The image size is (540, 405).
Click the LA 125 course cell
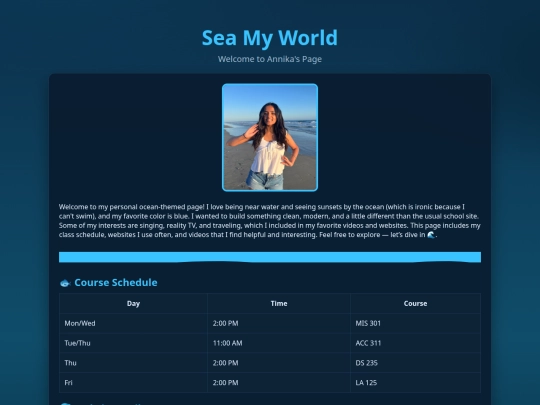pyautogui.click(x=415, y=383)
